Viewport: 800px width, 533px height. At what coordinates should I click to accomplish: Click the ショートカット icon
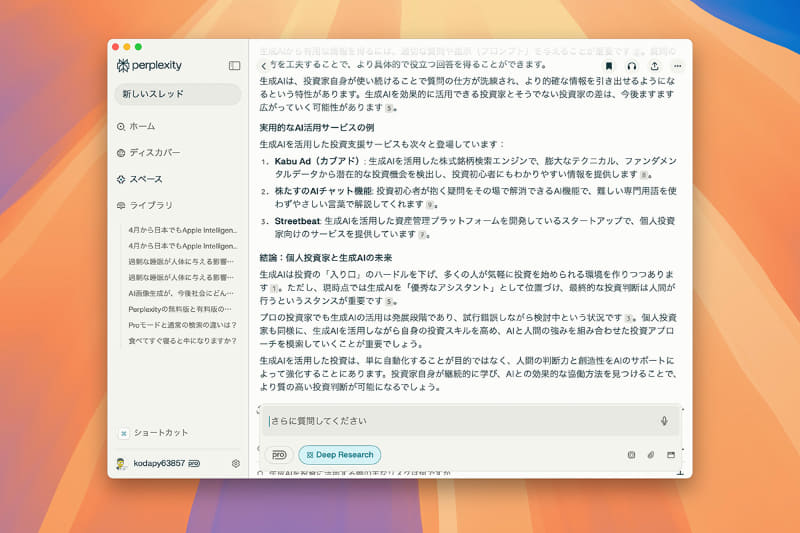(x=123, y=434)
